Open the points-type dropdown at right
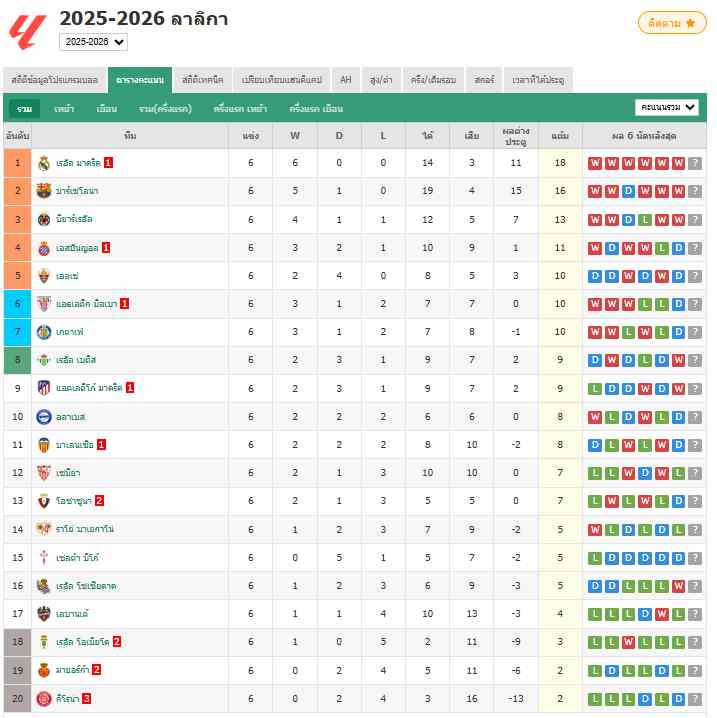Screen dimensions: 717x718 pyautogui.click(x=667, y=107)
